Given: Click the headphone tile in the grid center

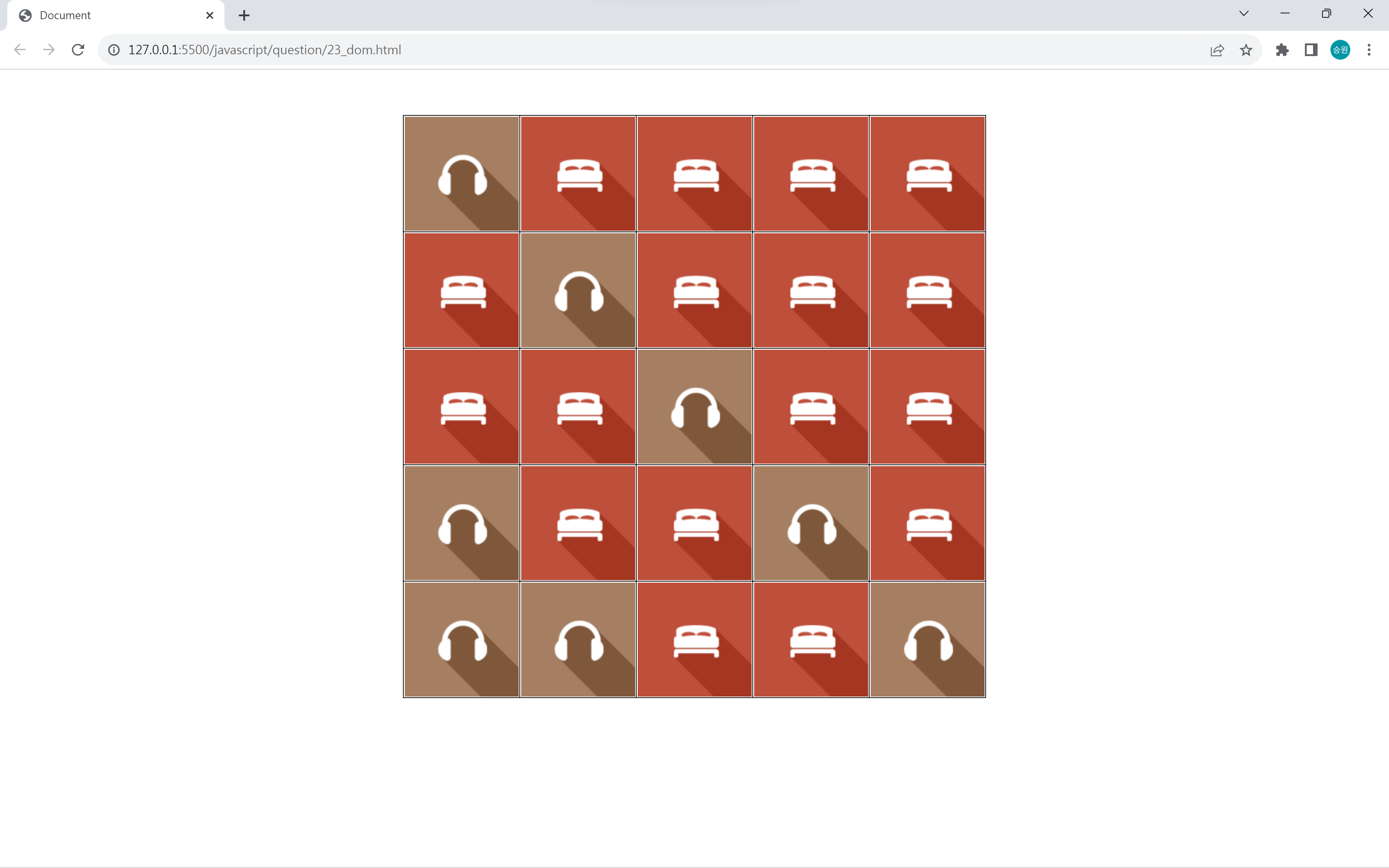Looking at the screenshot, I should [x=694, y=407].
